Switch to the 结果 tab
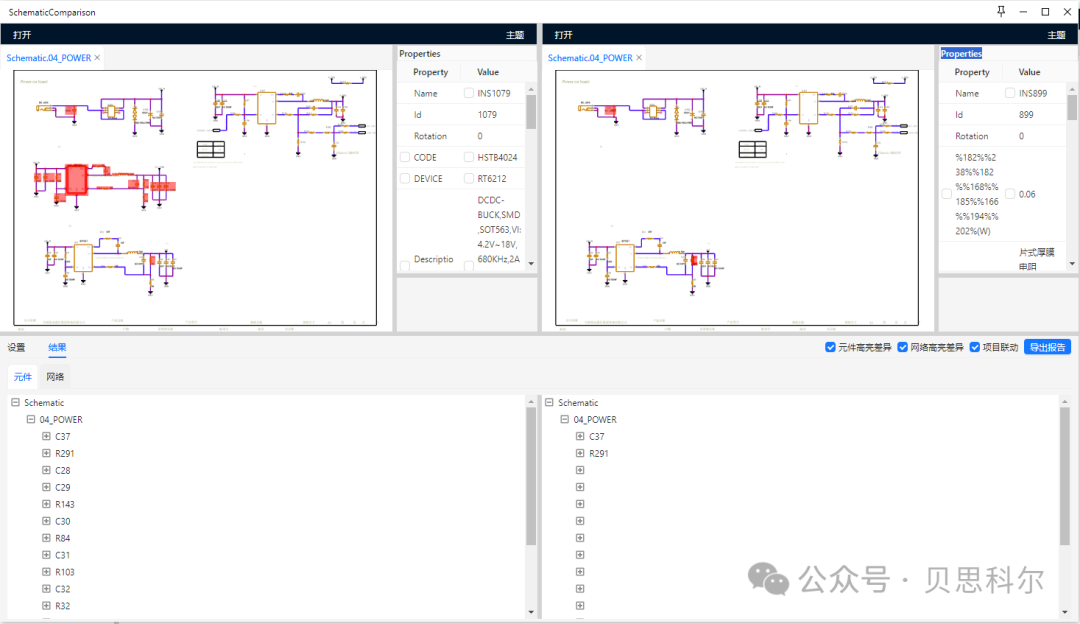 click(57, 347)
